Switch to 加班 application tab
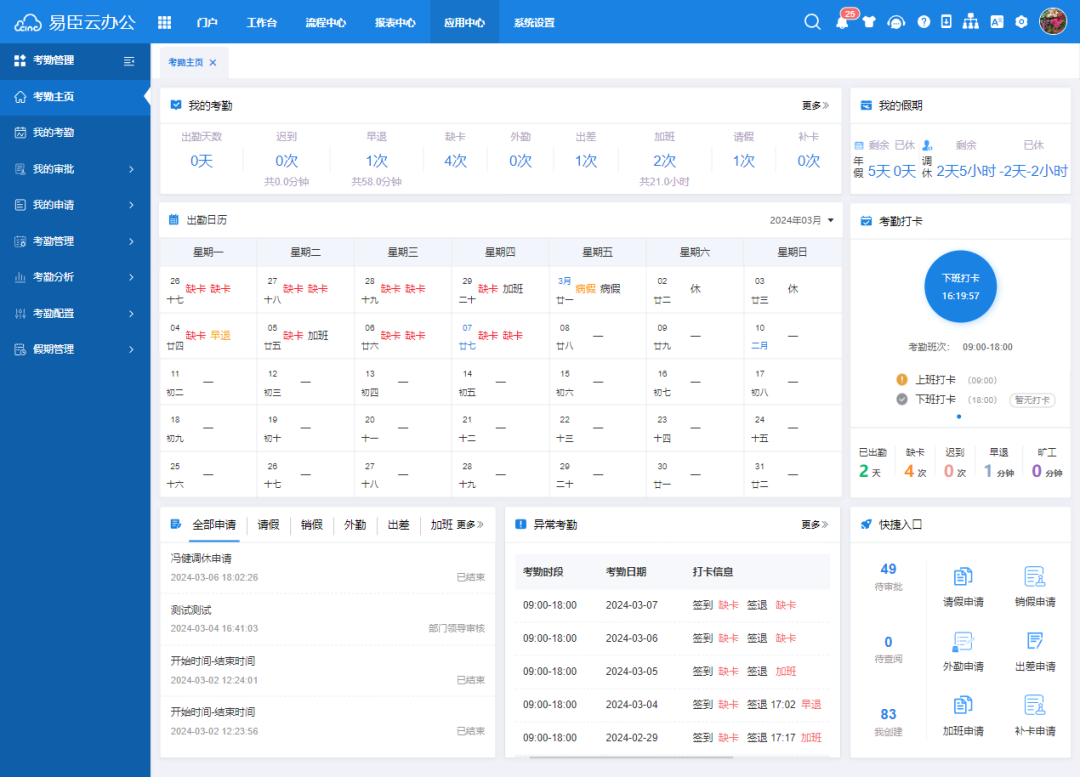Image resolution: width=1080 pixels, height=777 pixels. (442, 525)
